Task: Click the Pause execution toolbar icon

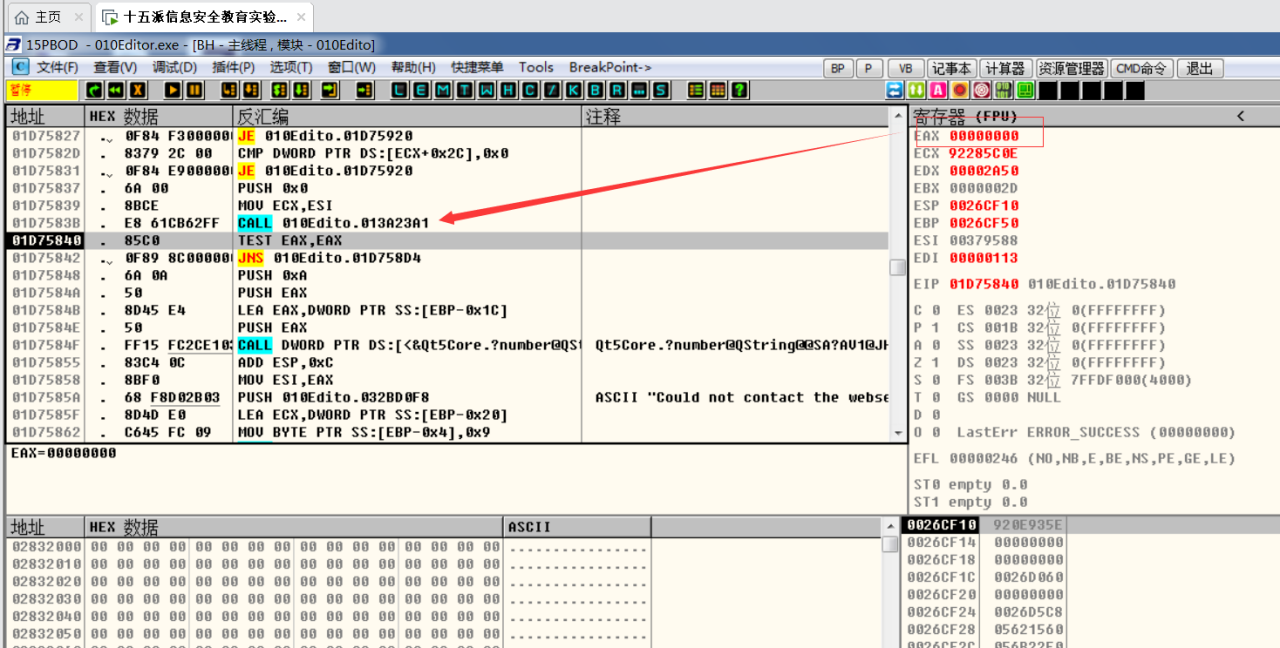Action: tap(195, 90)
